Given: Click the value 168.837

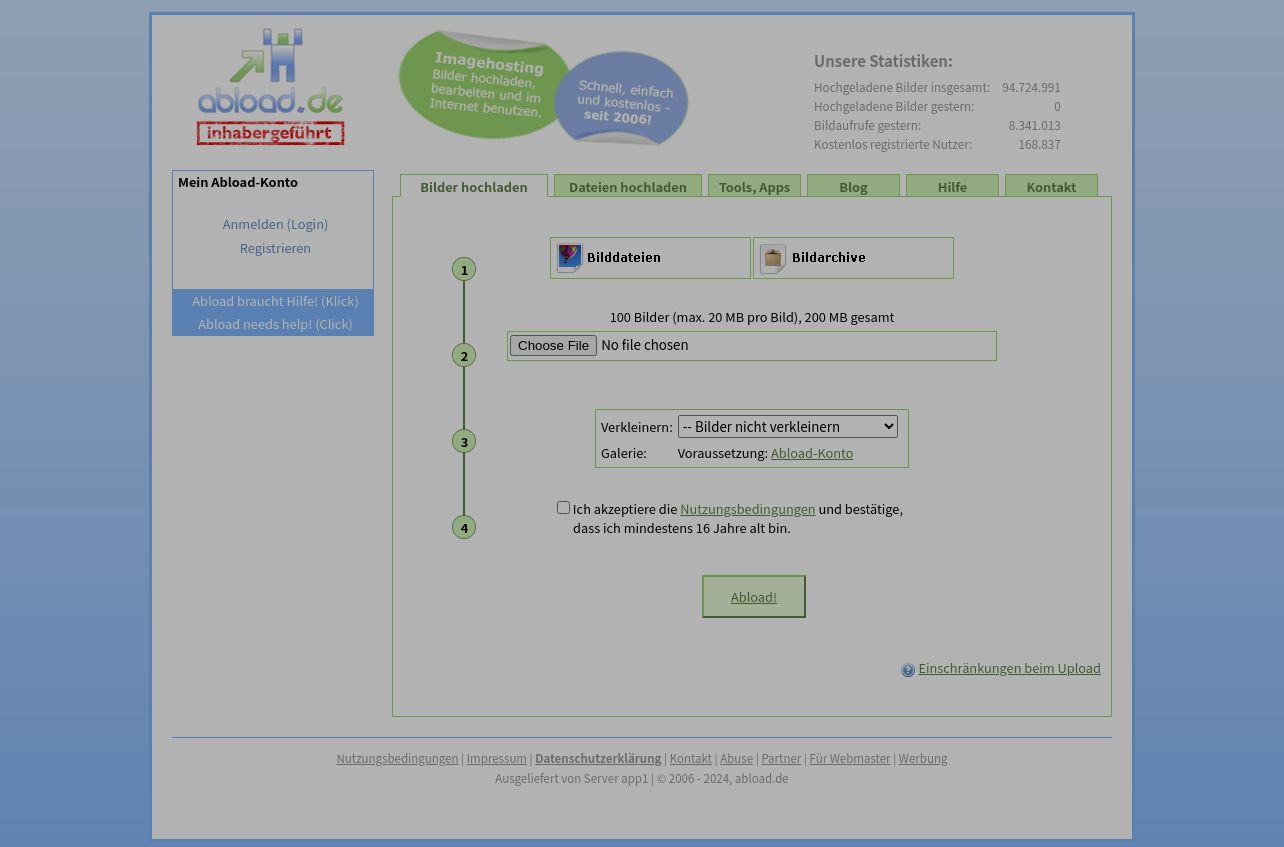Looking at the screenshot, I should click(x=1039, y=145).
